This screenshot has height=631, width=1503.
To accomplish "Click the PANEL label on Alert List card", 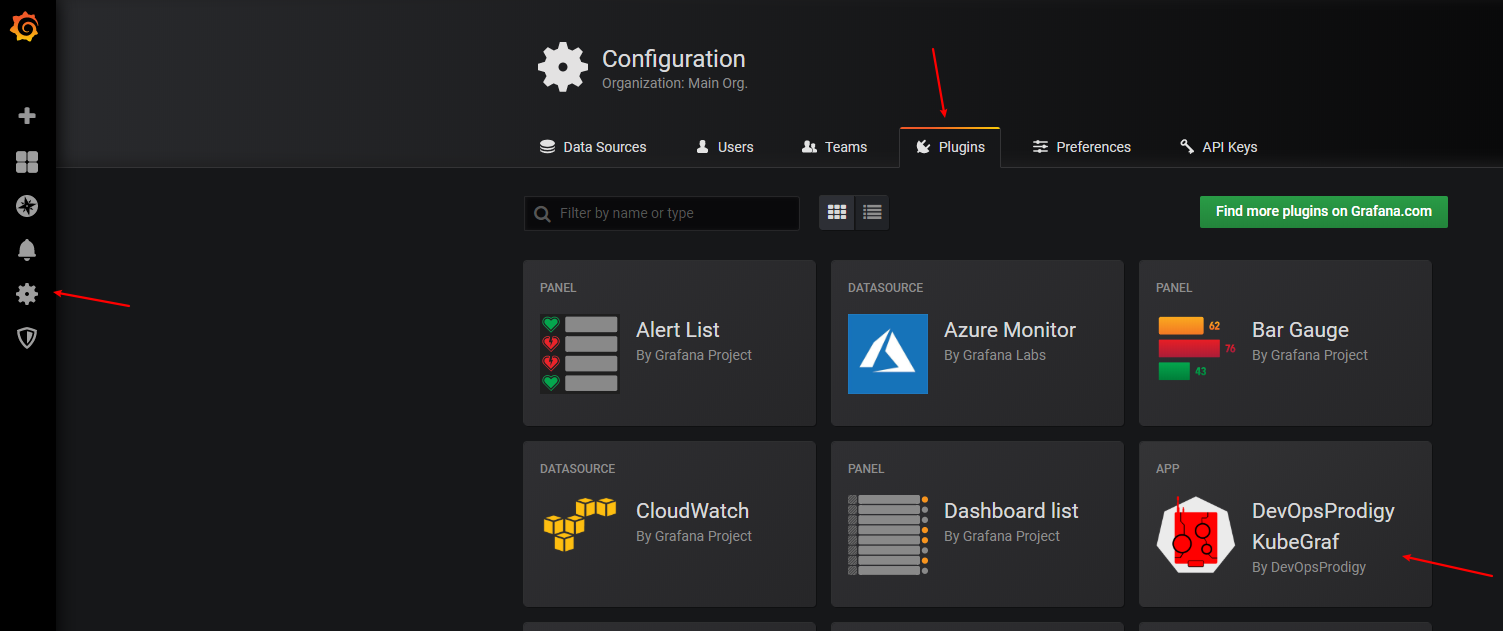I will (558, 288).
